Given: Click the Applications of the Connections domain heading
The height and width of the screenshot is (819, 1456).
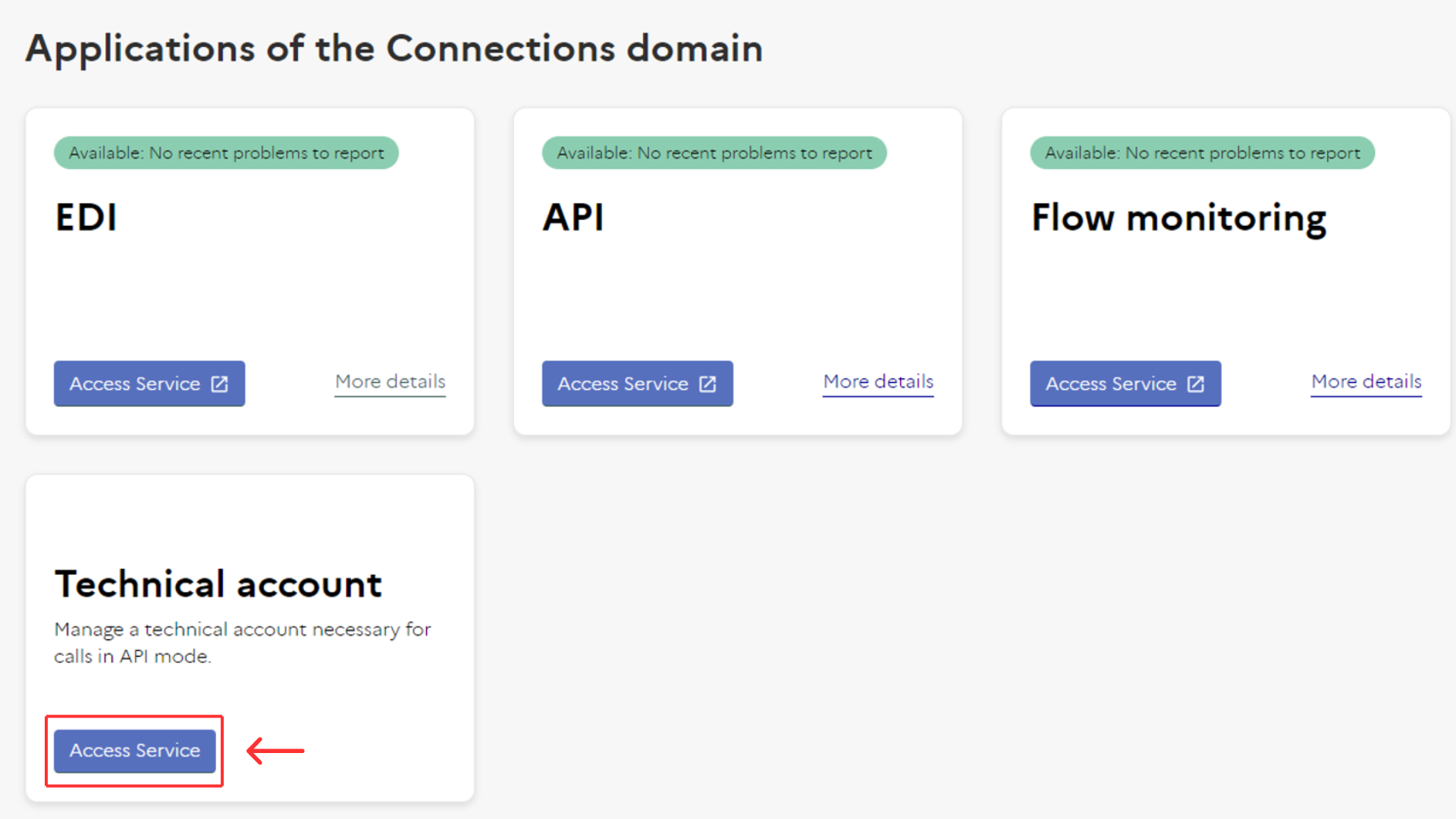Looking at the screenshot, I should (394, 49).
